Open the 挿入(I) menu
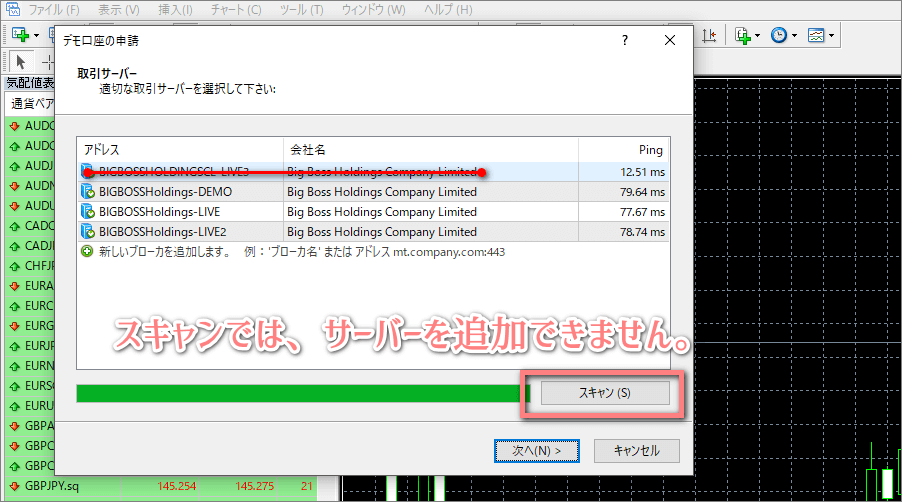Image resolution: width=902 pixels, height=502 pixels. [175, 10]
